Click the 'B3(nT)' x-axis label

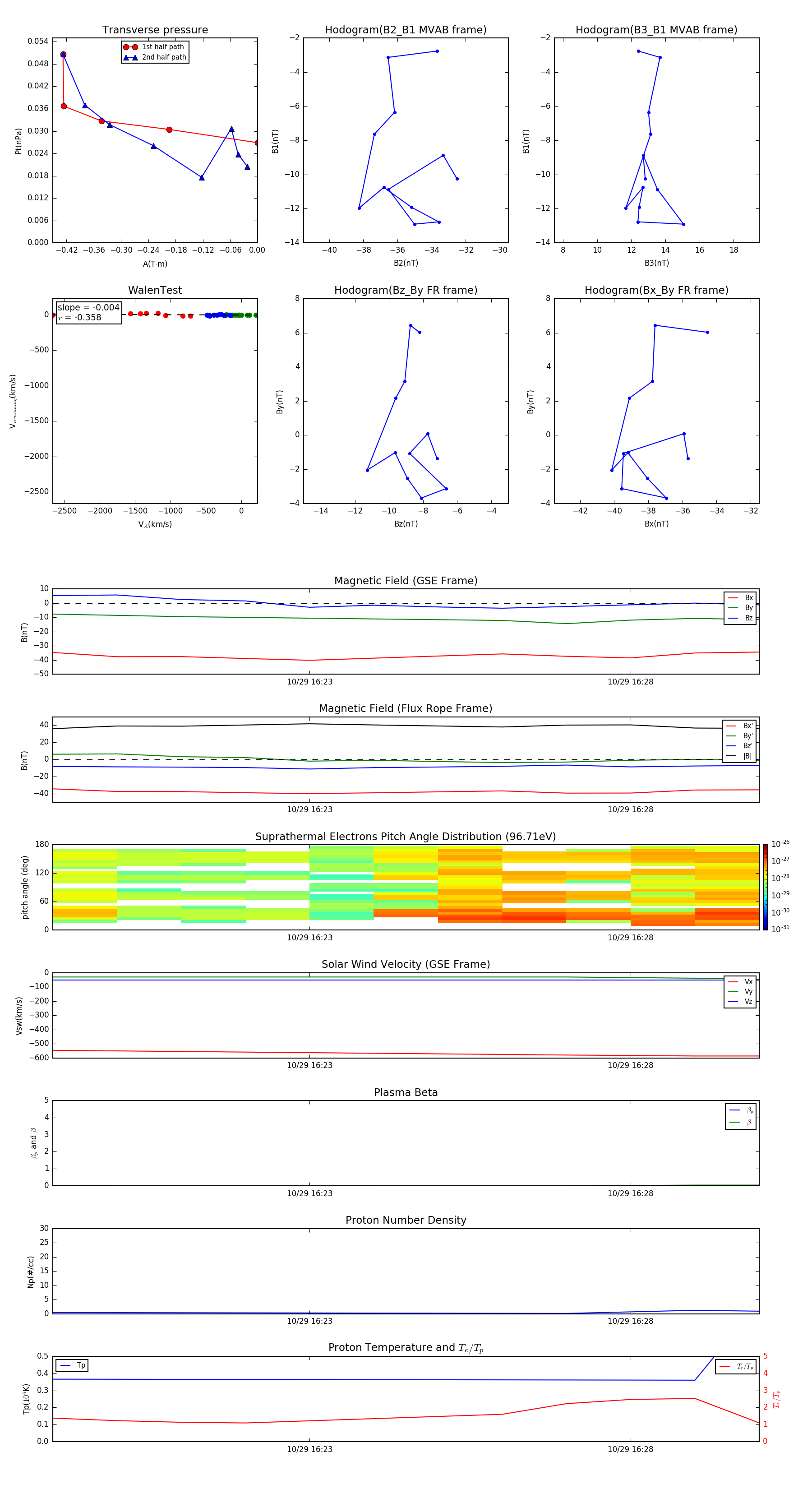[x=656, y=263]
